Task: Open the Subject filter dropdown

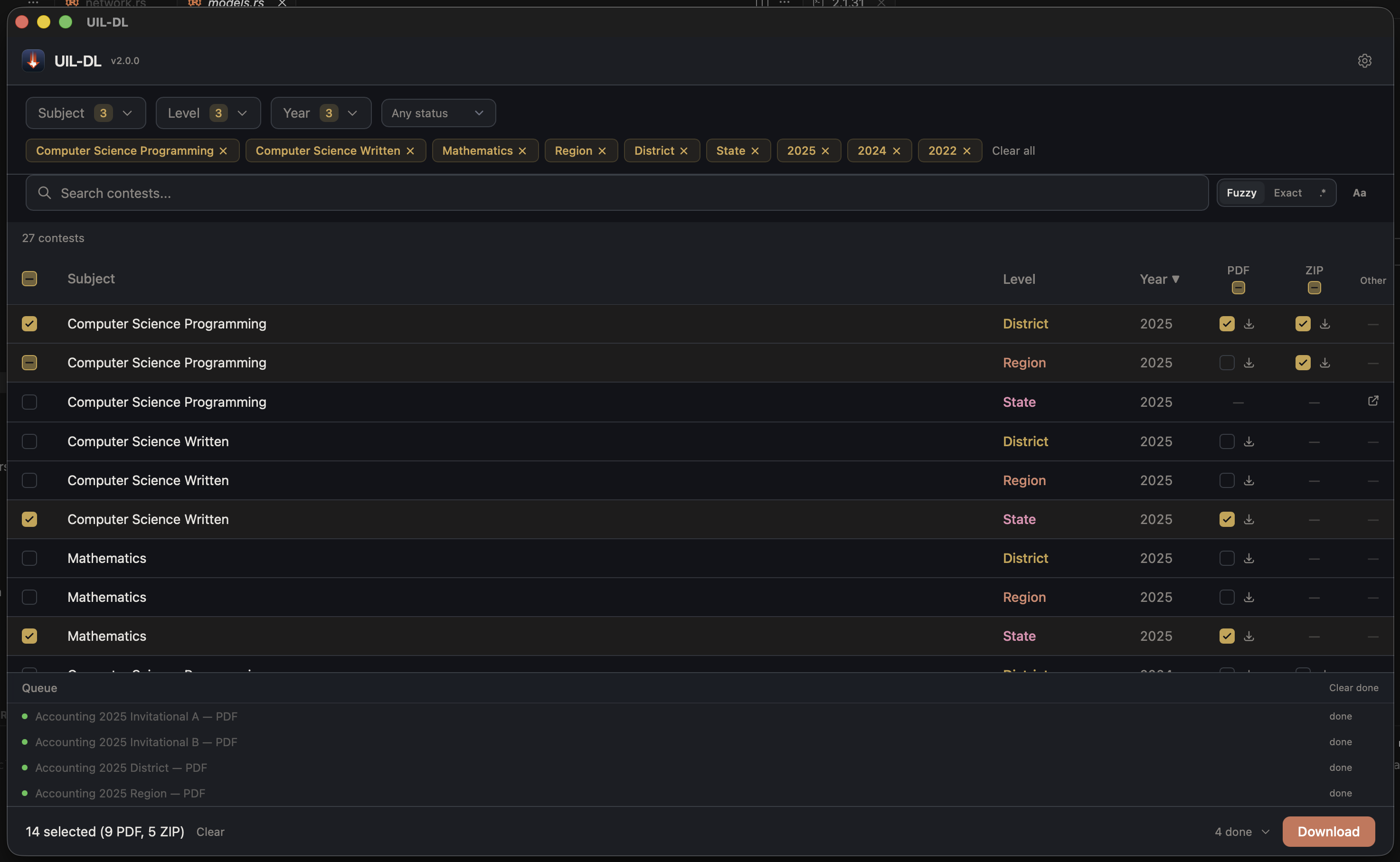Action: 85,113
